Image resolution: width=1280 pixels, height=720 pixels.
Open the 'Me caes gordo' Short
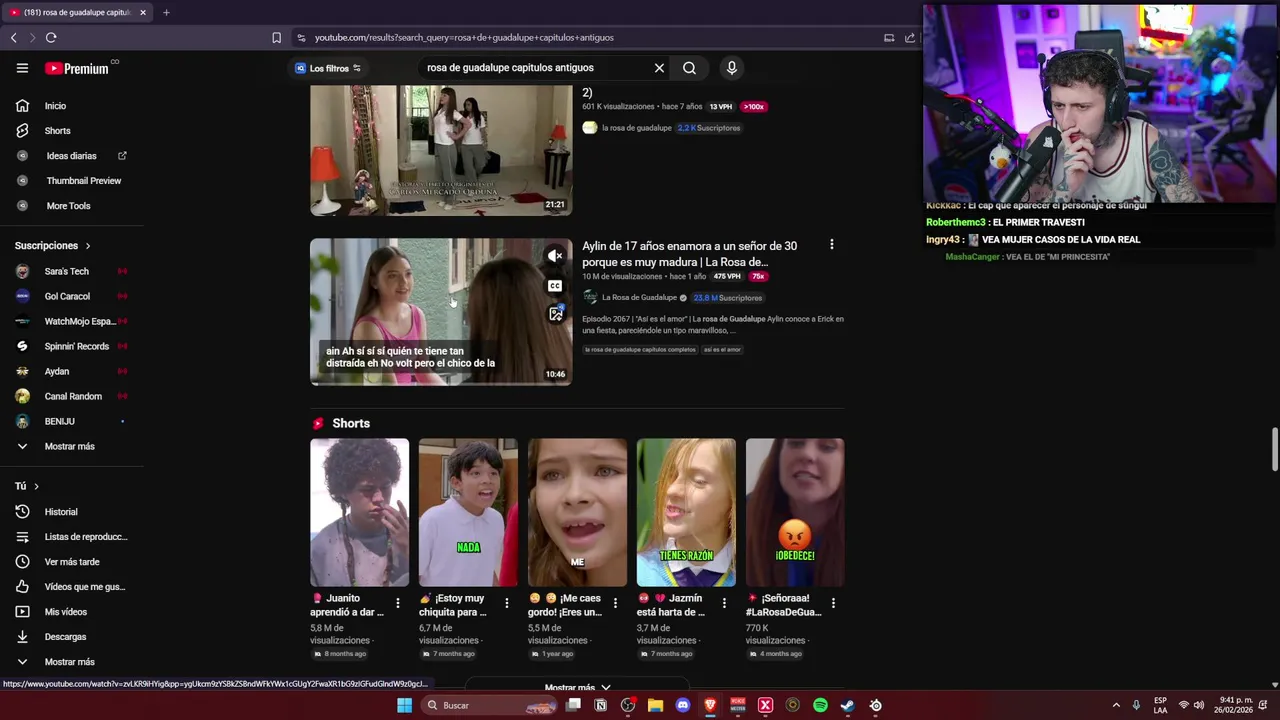pos(577,512)
